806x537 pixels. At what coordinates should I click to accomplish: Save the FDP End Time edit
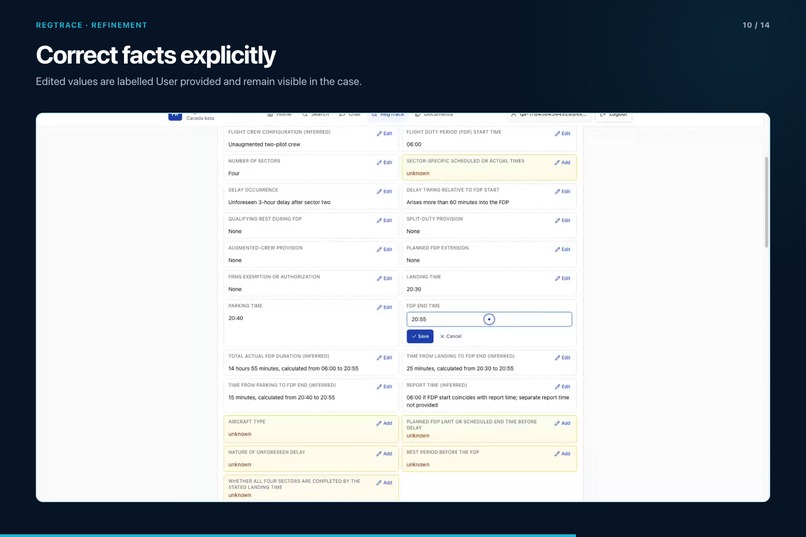420,336
